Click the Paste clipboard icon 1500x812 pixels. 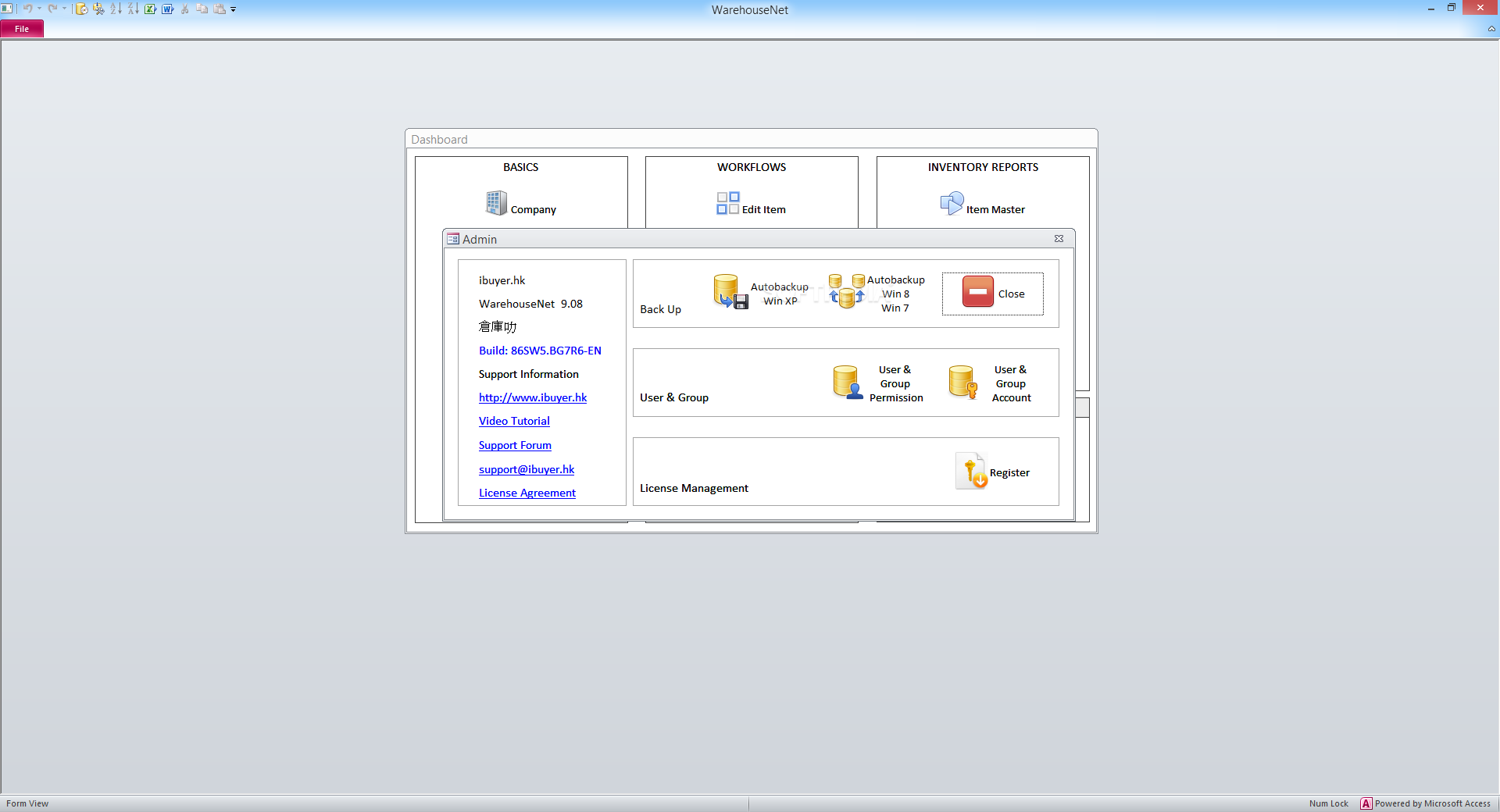click(x=220, y=9)
